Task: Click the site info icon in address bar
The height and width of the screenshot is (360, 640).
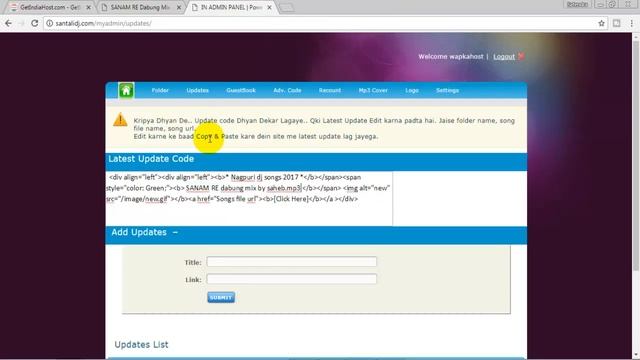Action: [x=49, y=23]
